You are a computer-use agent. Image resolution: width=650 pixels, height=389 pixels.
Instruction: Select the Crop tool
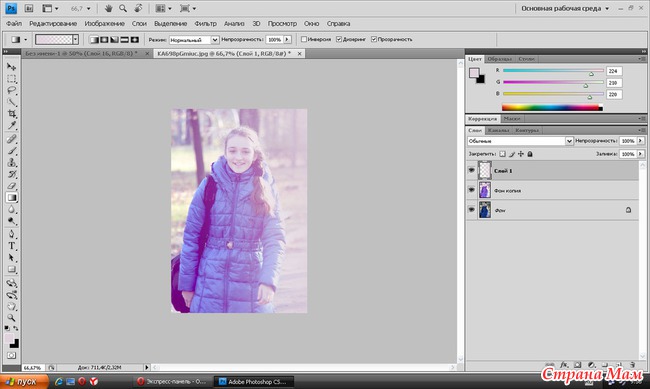point(12,114)
